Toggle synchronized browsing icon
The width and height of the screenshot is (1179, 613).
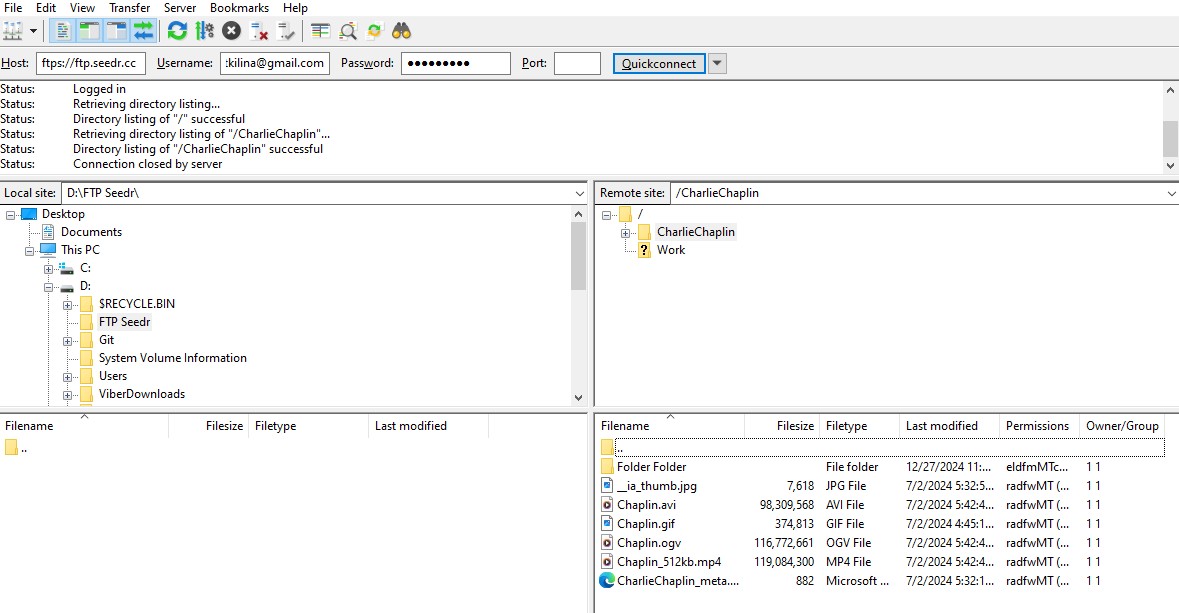[x=374, y=31]
